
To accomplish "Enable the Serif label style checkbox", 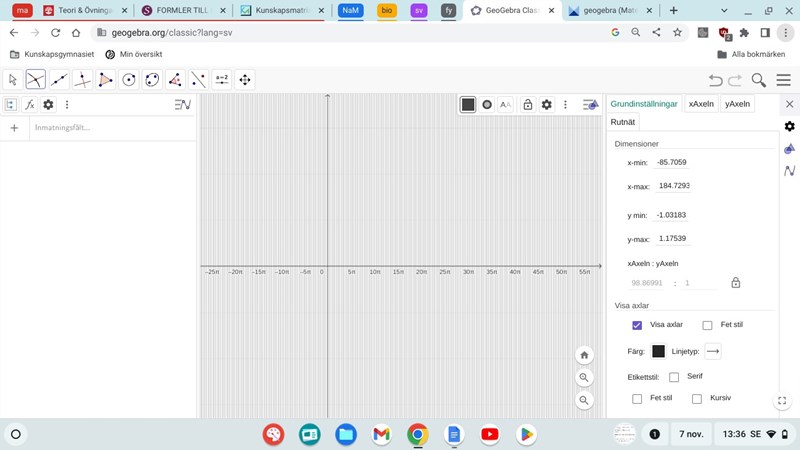I will pos(674,377).
